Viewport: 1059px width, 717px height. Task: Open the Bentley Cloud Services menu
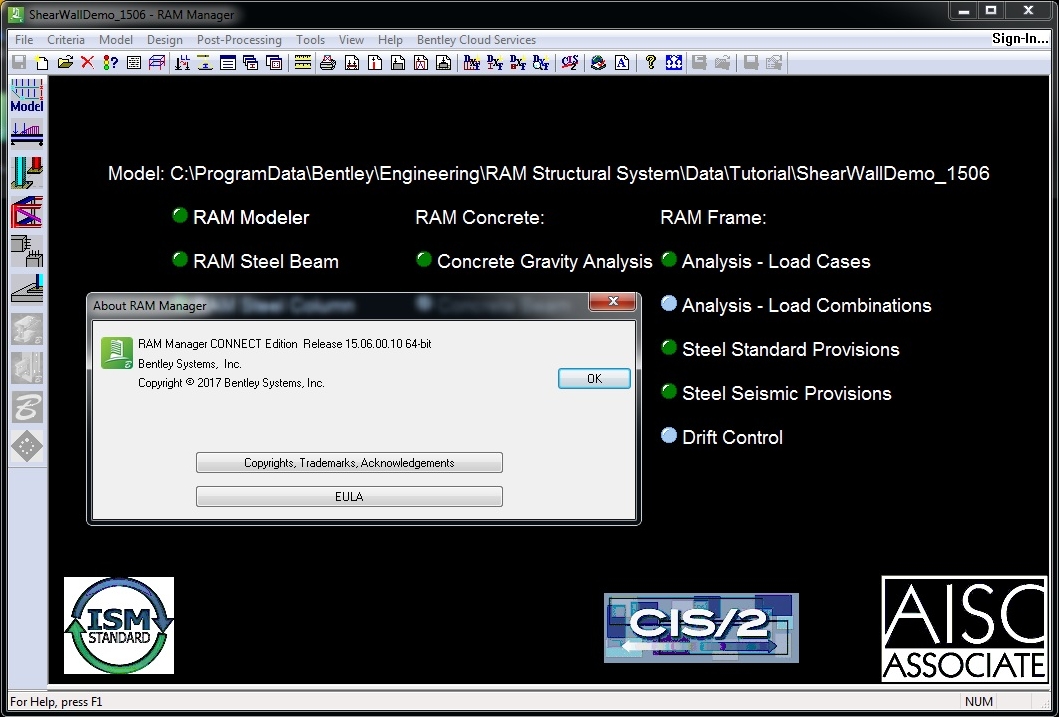click(x=476, y=40)
